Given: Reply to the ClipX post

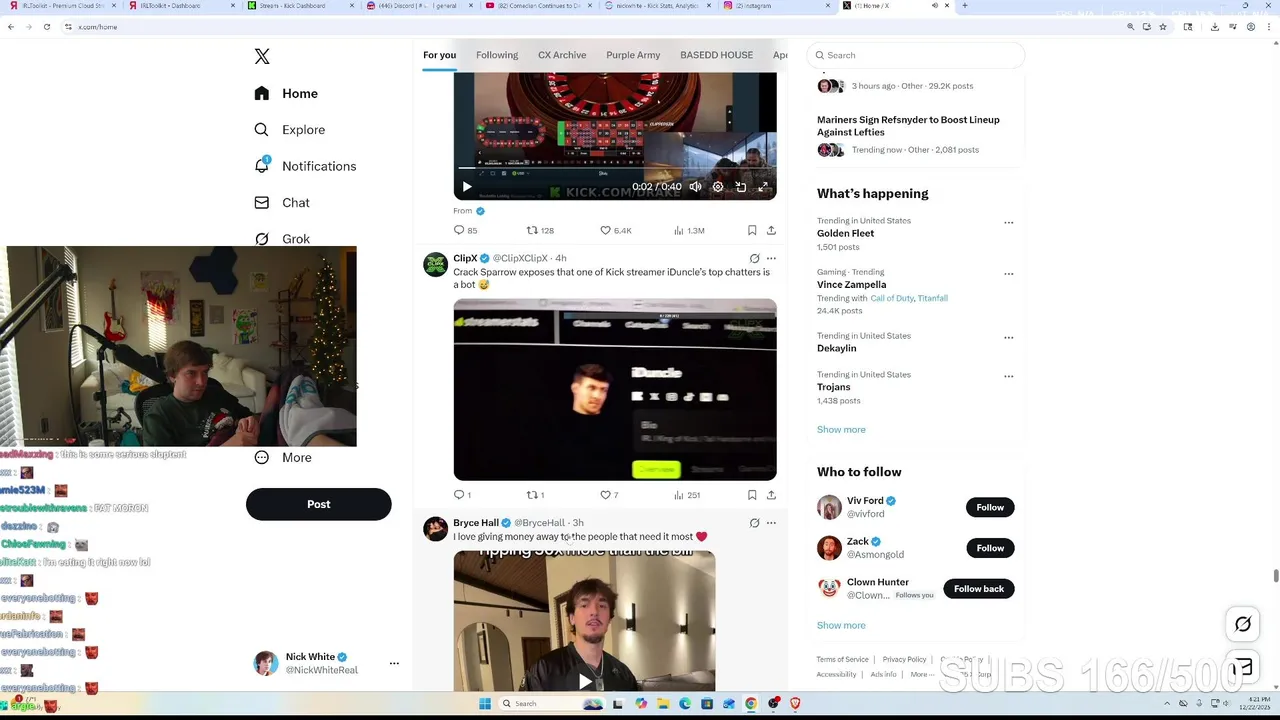Looking at the screenshot, I should click(x=463, y=495).
